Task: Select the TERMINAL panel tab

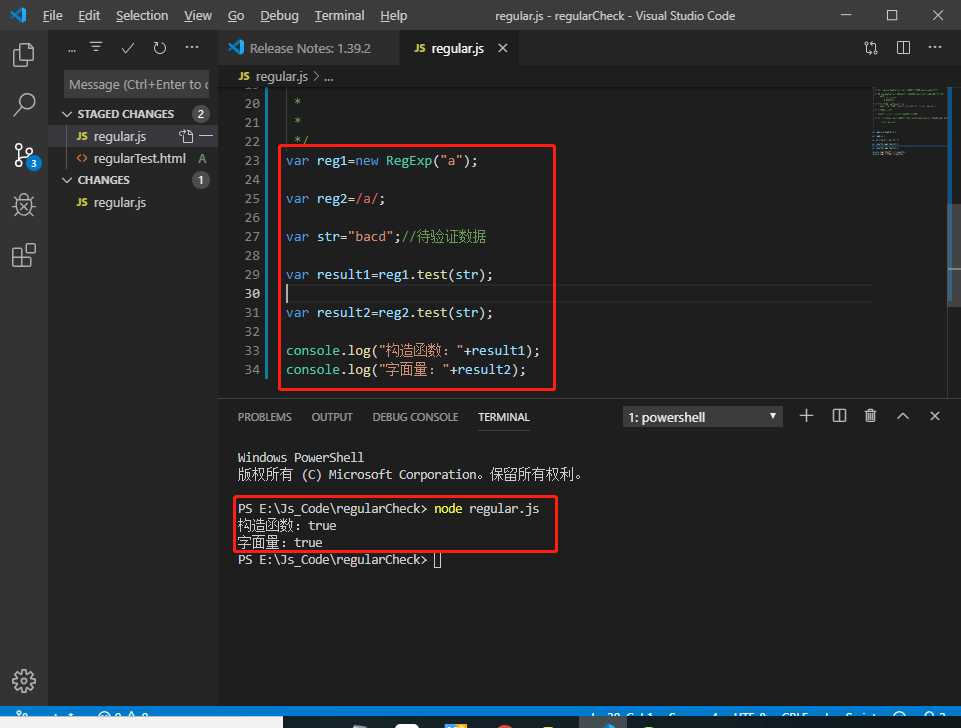Action: [504, 417]
